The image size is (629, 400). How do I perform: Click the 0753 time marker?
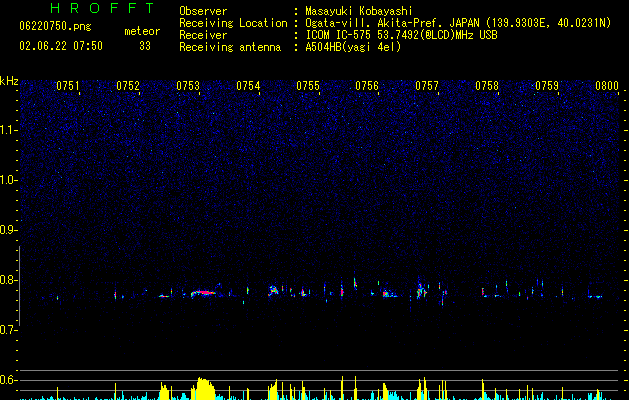coord(188,86)
